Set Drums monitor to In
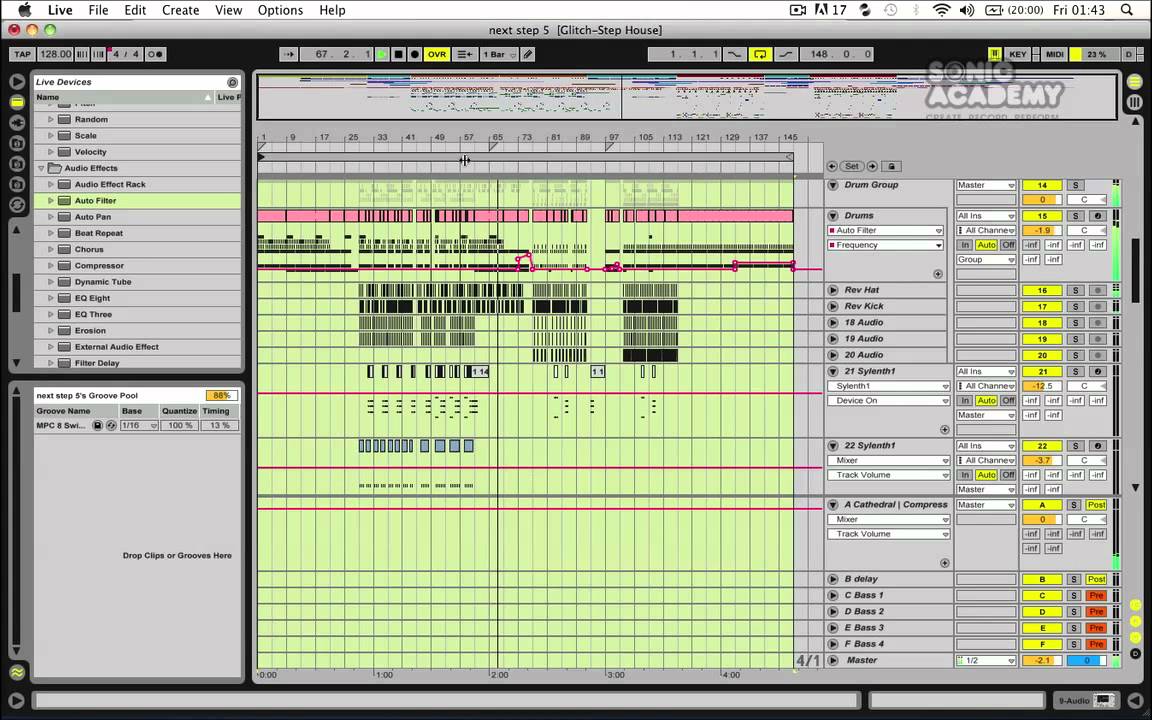This screenshot has height=720, width=1152. click(x=965, y=245)
